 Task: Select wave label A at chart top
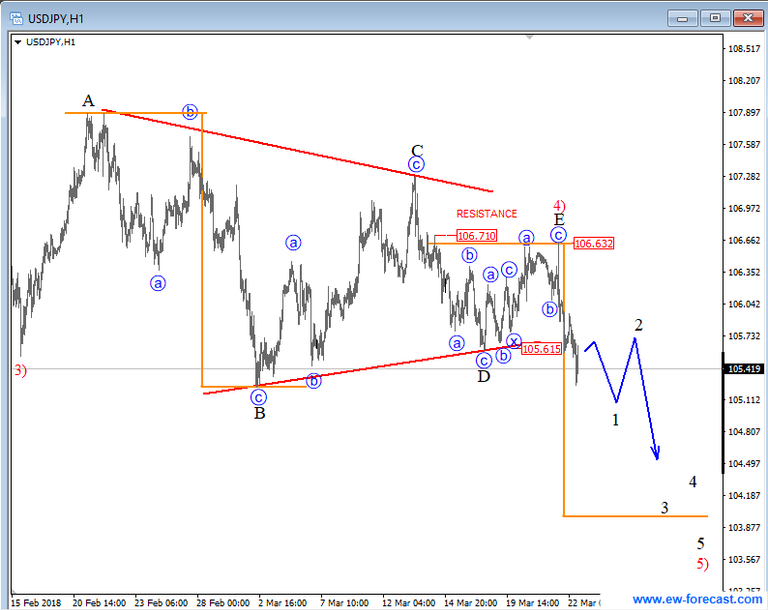tap(88, 100)
